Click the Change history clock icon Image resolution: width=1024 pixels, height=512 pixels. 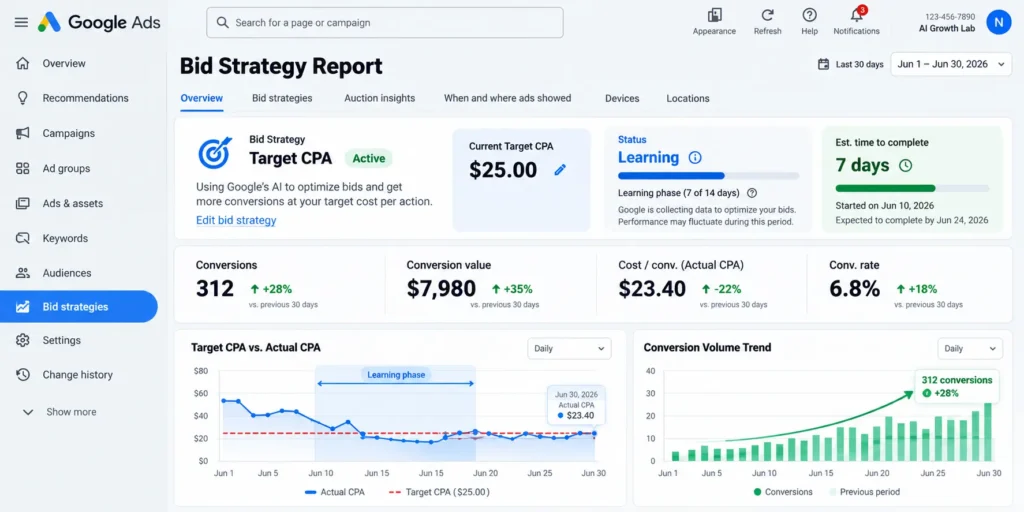click(x=23, y=375)
